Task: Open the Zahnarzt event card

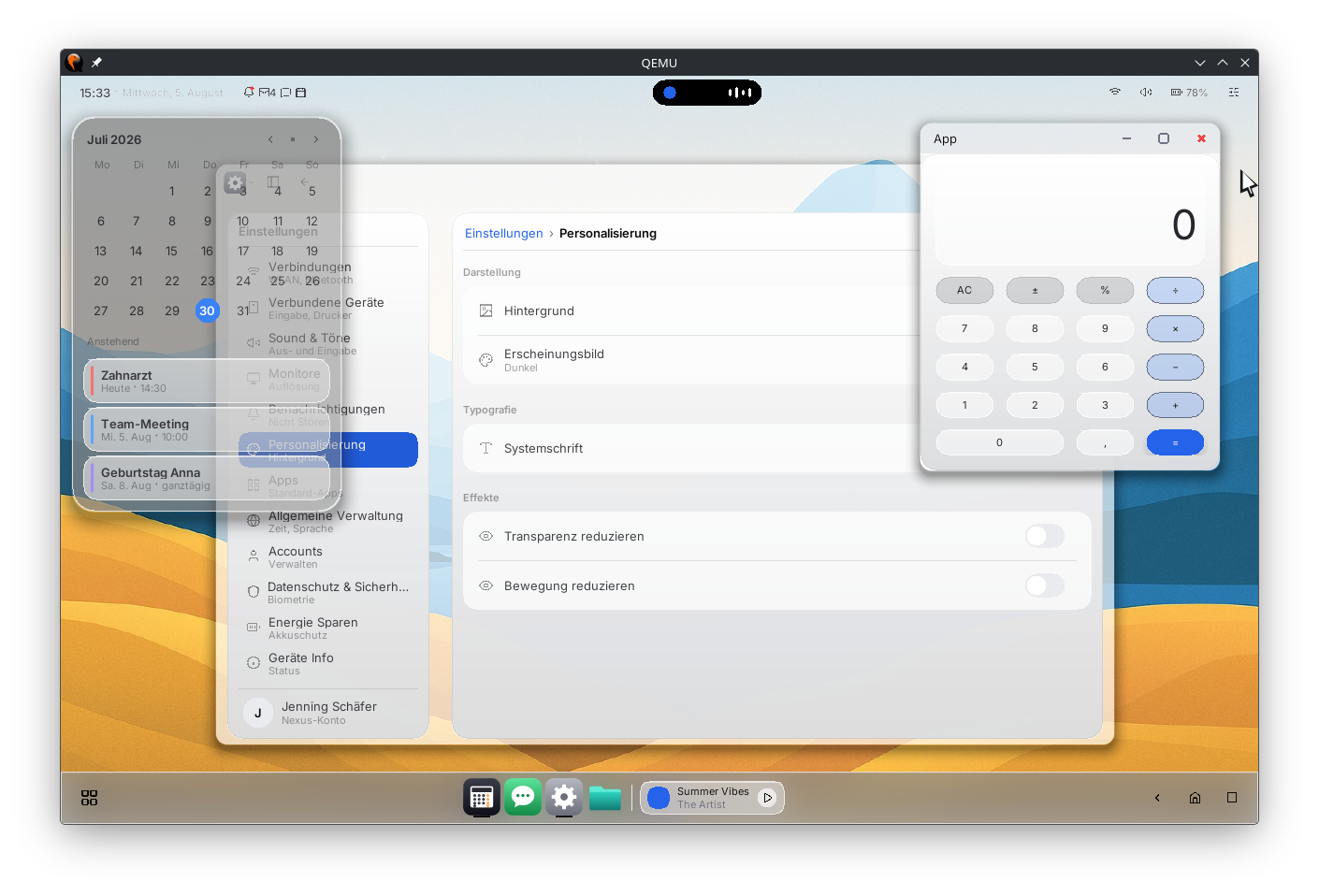Action: [207, 381]
